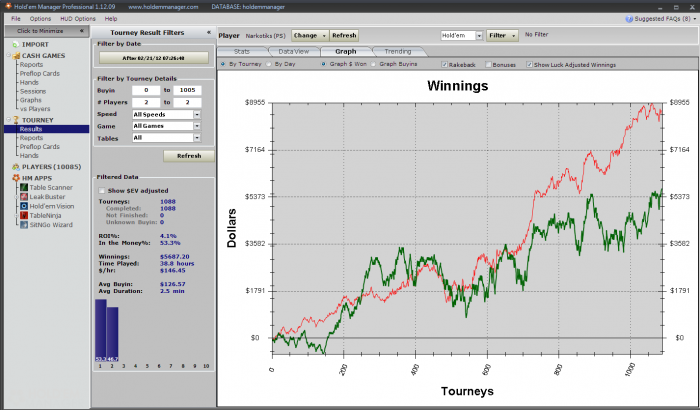Open the HUD Options menu
Screen dimensions: 700x410
pos(78,18)
